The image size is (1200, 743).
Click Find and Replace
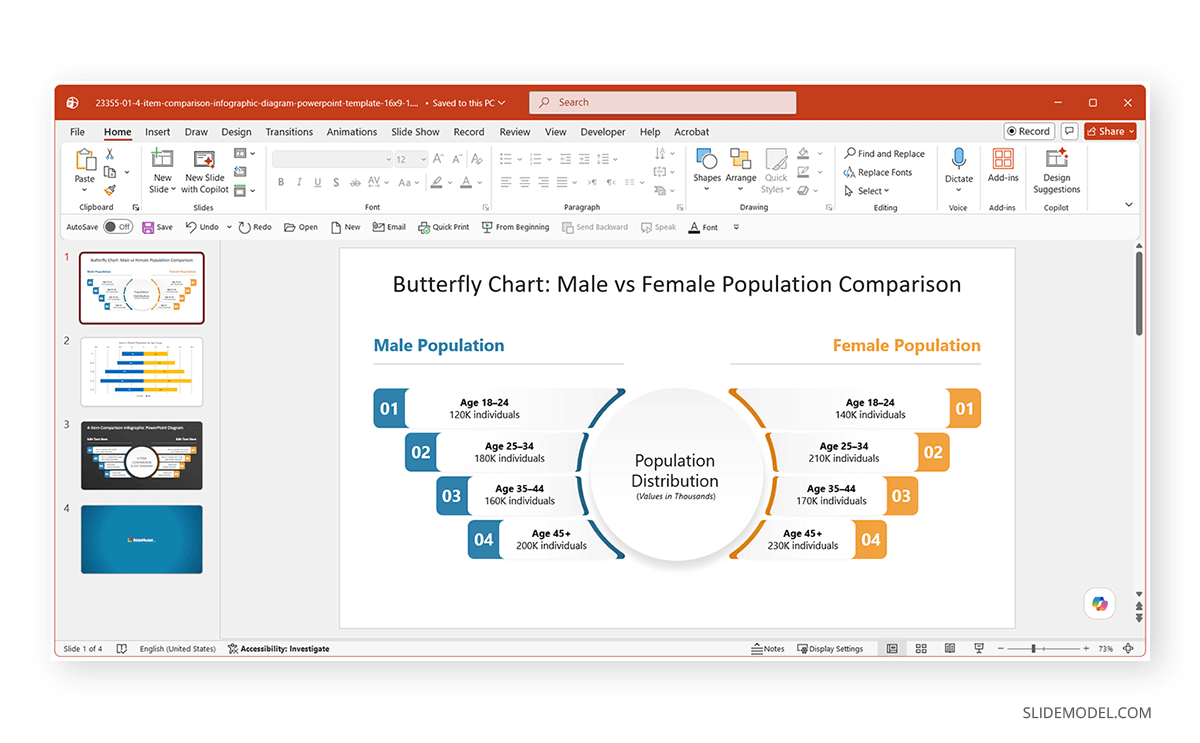[885, 154]
